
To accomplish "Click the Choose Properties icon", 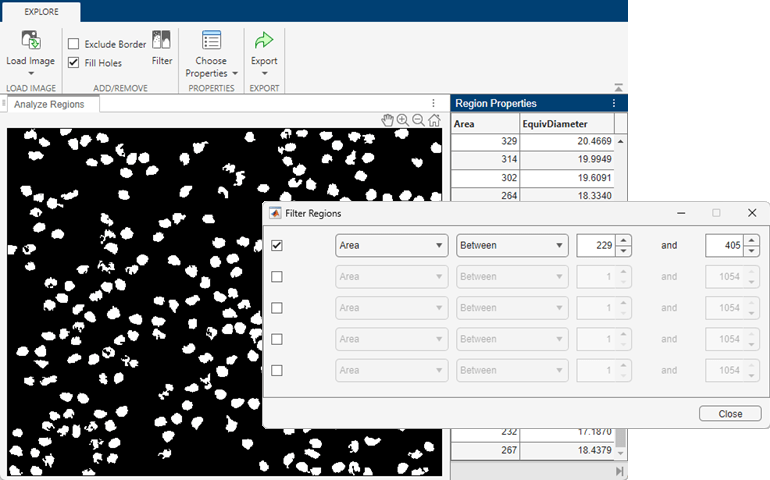I will click(212, 40).
